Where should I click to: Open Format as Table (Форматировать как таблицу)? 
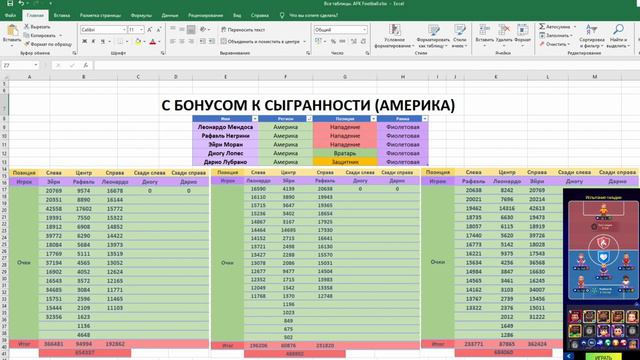pos(433,36)
